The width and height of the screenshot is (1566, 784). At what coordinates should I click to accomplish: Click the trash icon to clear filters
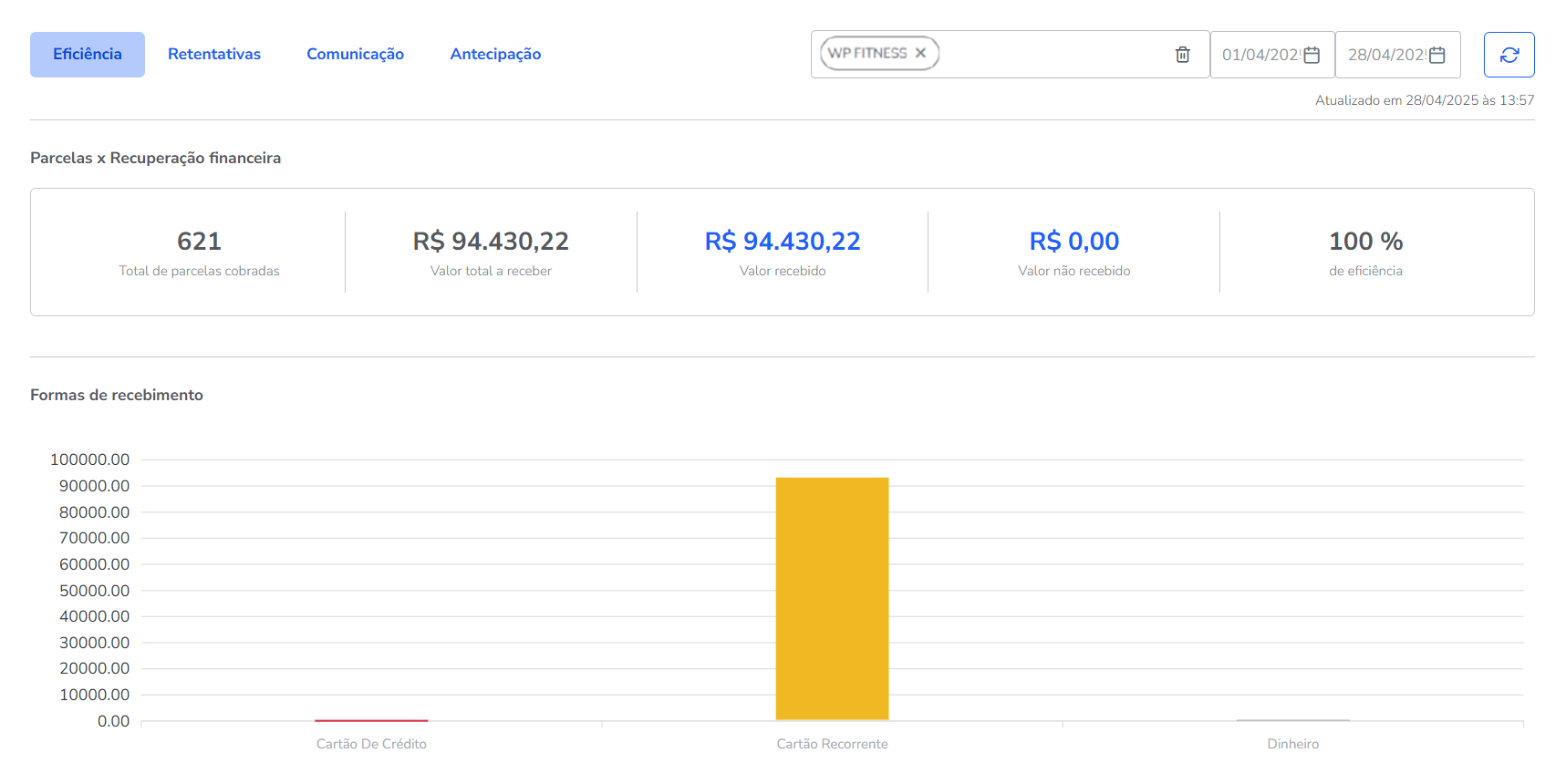(x=1182, y=55)
